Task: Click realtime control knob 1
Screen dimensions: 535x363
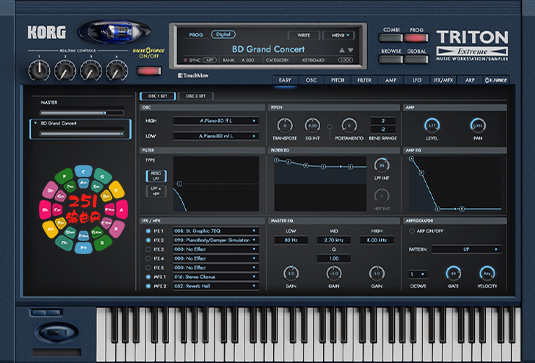Action: pos(39,70)
